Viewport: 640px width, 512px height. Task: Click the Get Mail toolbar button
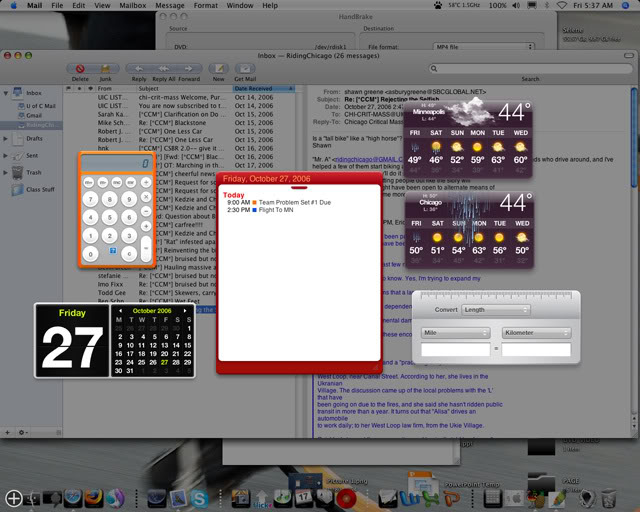coord(245,69)
